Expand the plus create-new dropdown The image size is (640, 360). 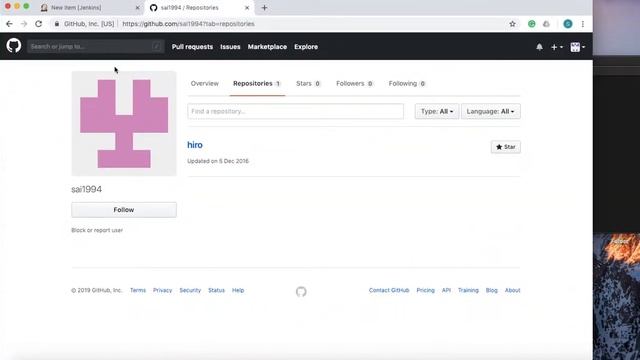coord(557,47)
